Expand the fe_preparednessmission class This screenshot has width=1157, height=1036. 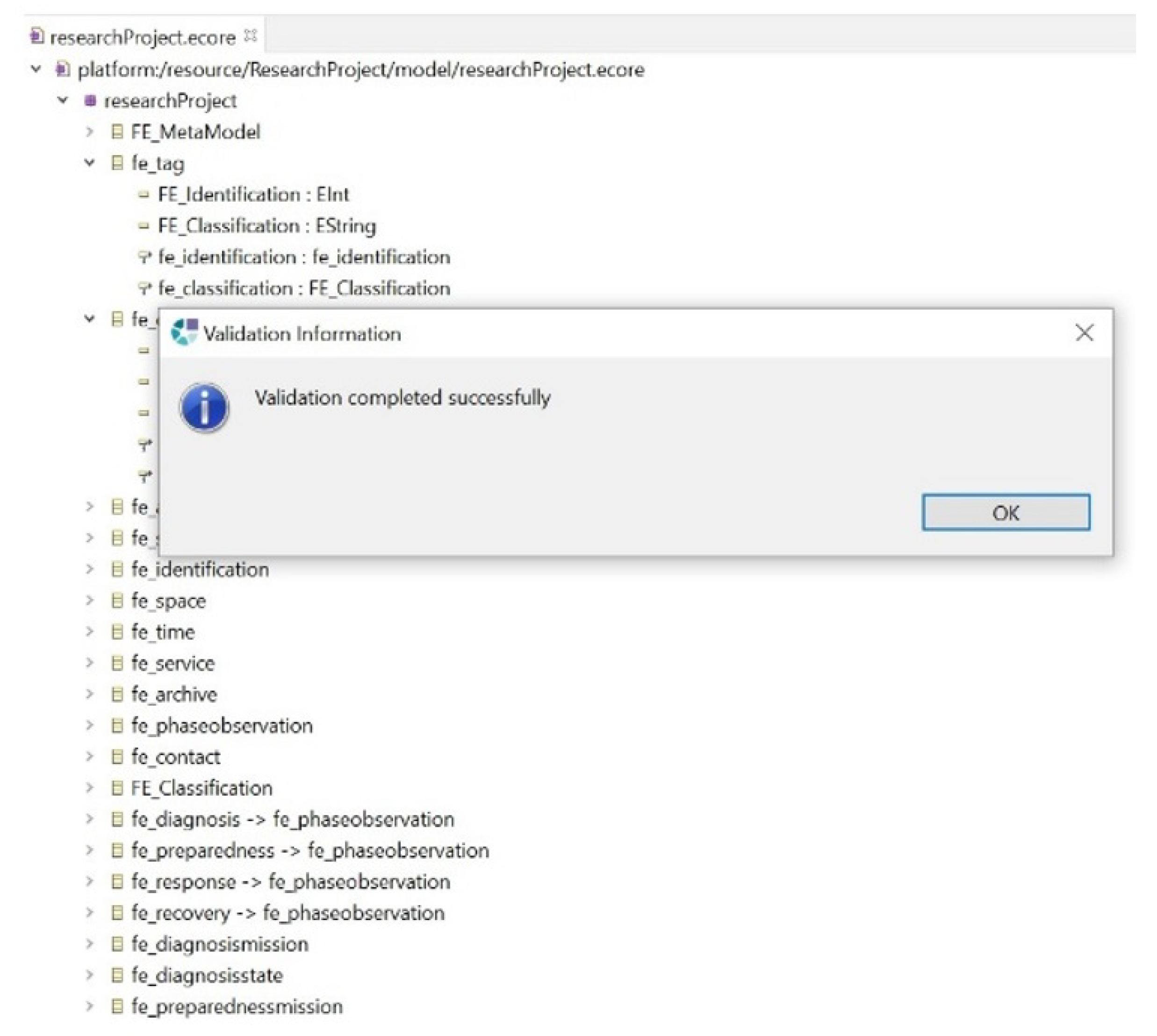89,1006
